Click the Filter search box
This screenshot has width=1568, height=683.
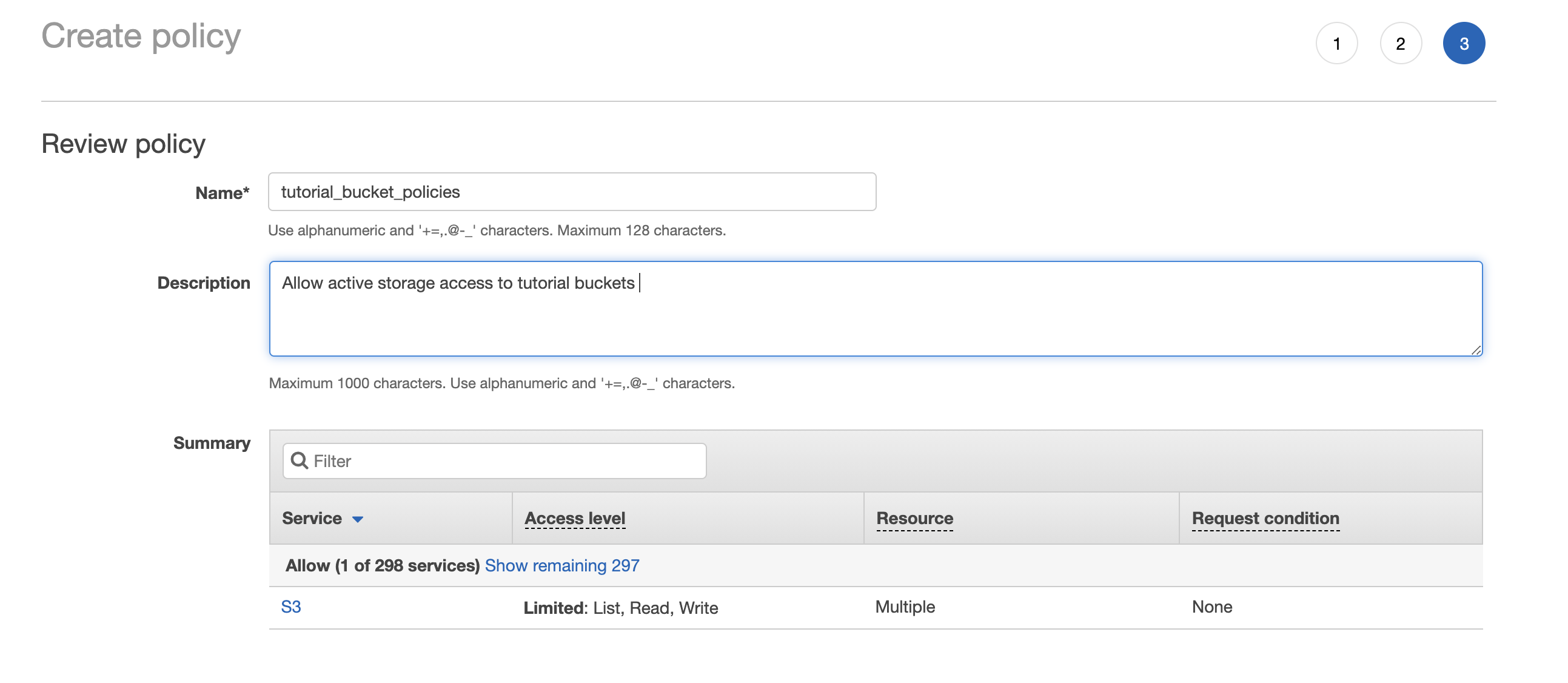[494, 460]
